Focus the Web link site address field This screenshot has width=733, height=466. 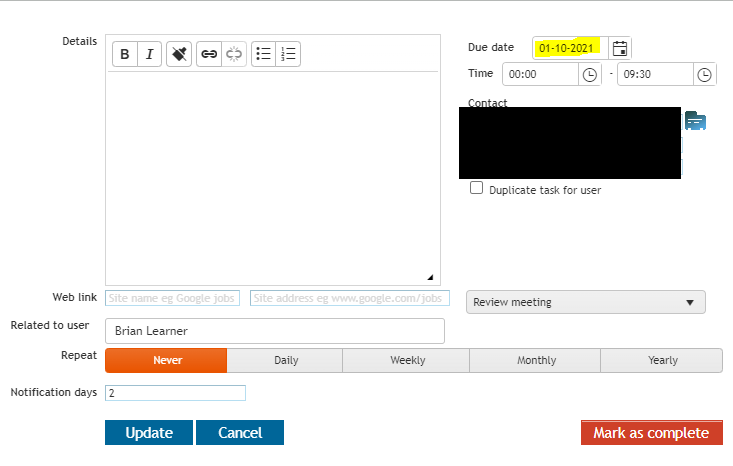point(350,298)
